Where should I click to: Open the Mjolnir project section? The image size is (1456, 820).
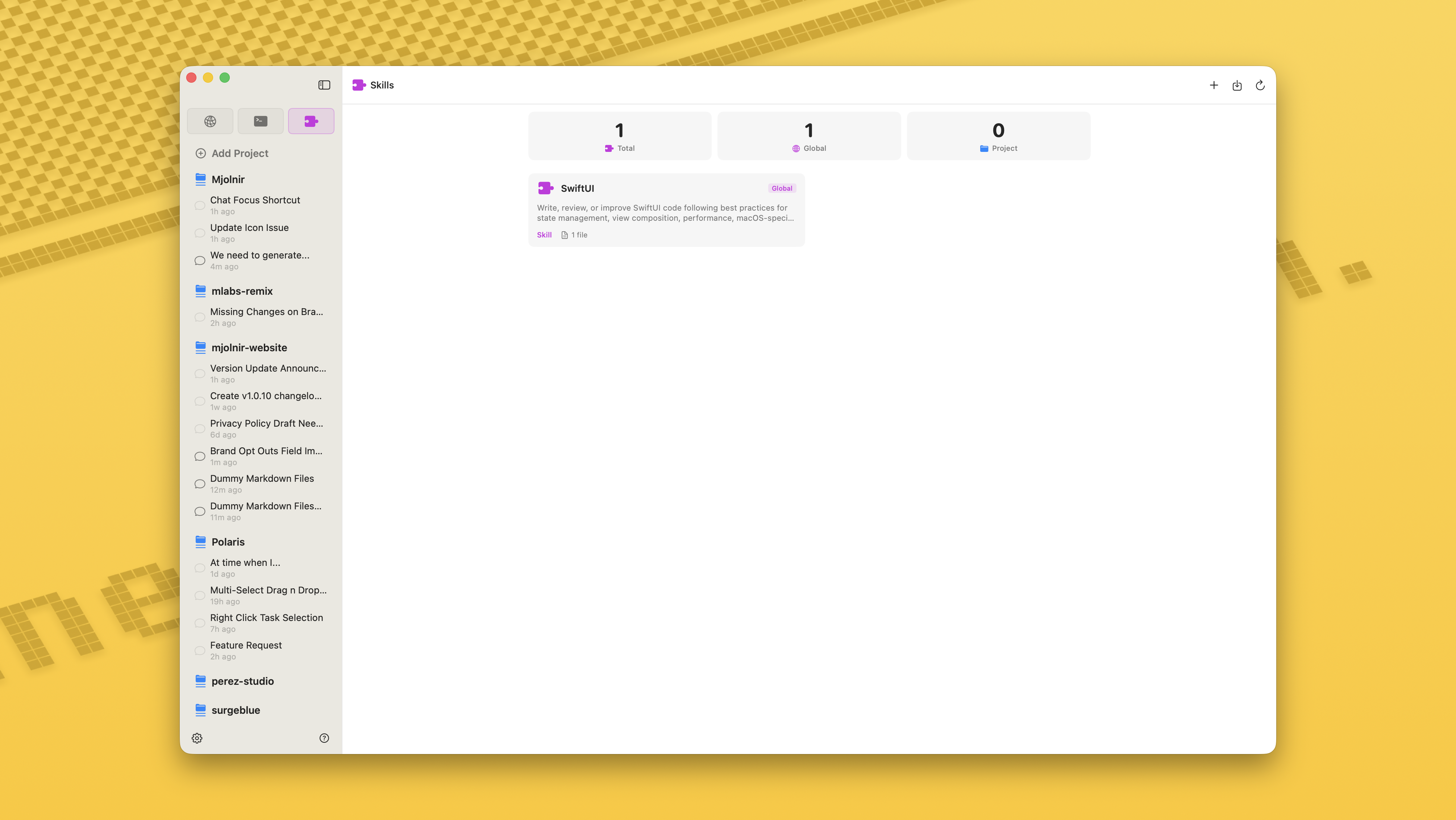(x=228, y=179)
